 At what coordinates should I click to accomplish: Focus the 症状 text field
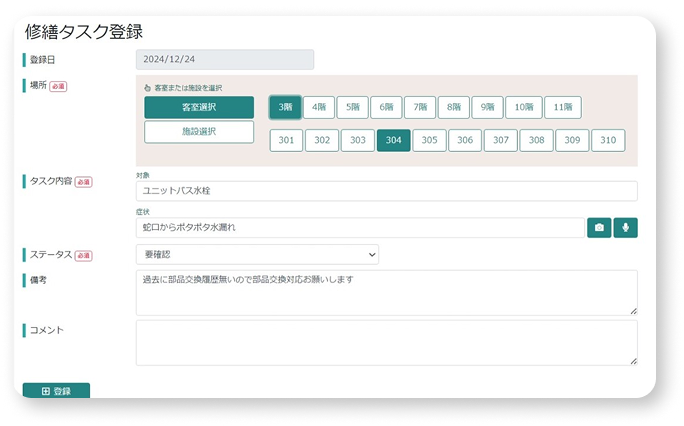pyautogui.click(x=360, y=228)
